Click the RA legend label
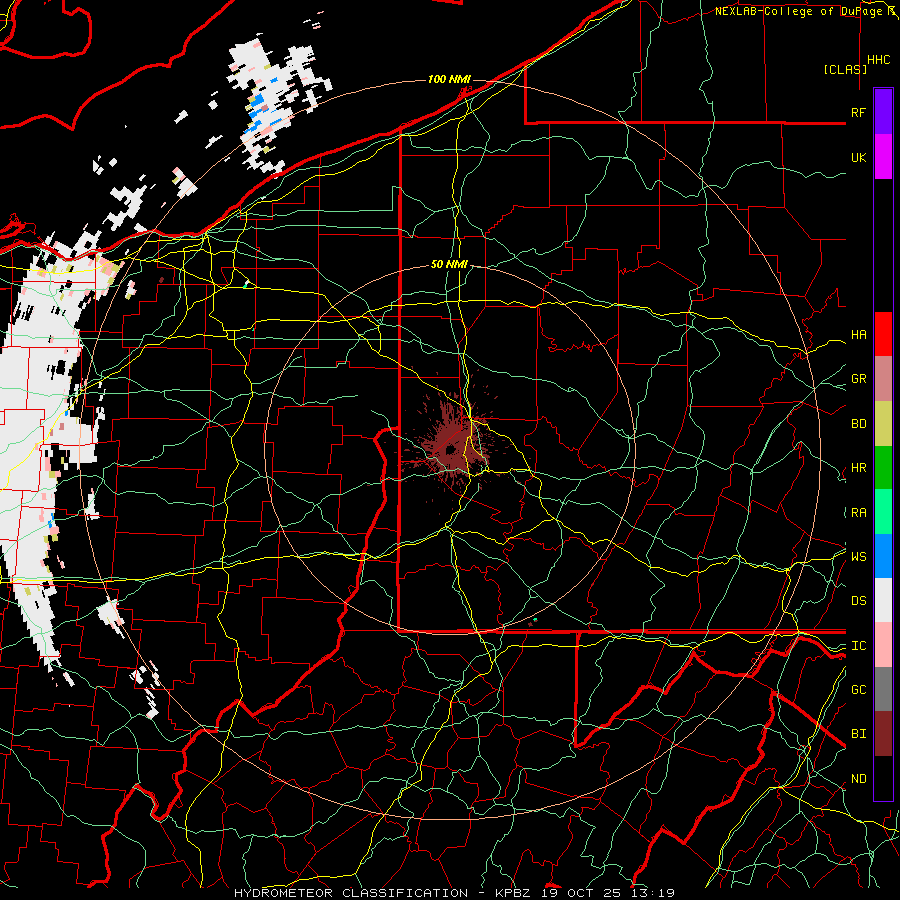This screenshot has height=900, width=900. coord(858,513)
